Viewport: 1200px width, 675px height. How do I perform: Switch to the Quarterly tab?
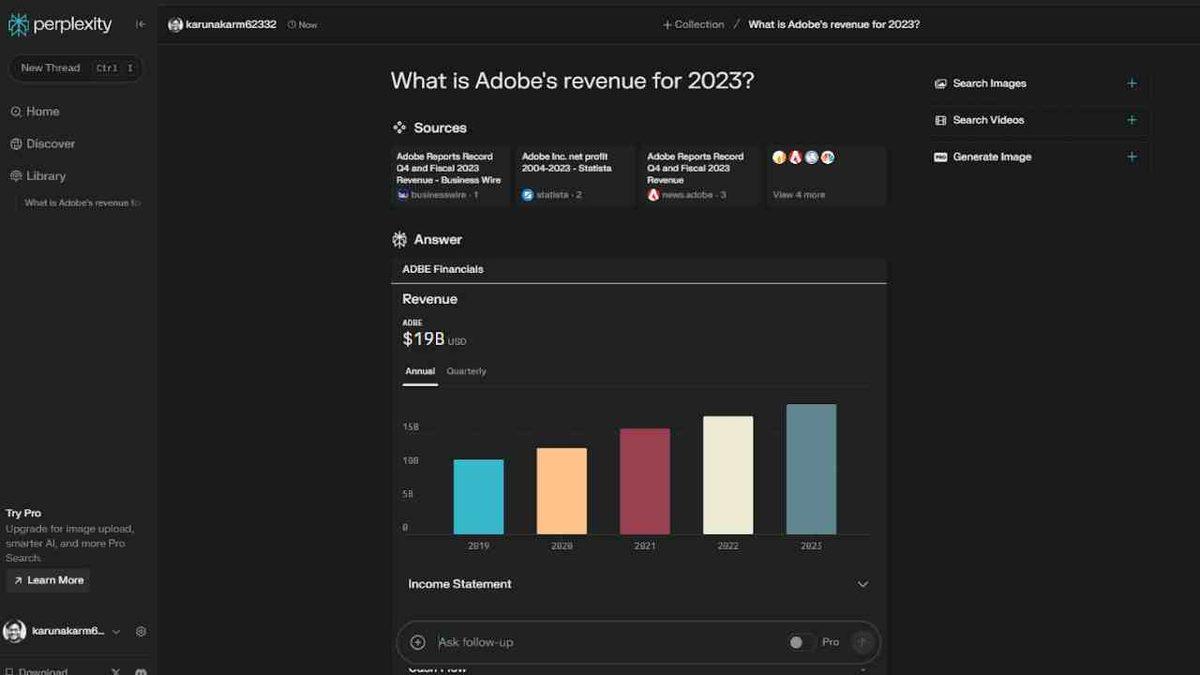[x=466, y=372]
